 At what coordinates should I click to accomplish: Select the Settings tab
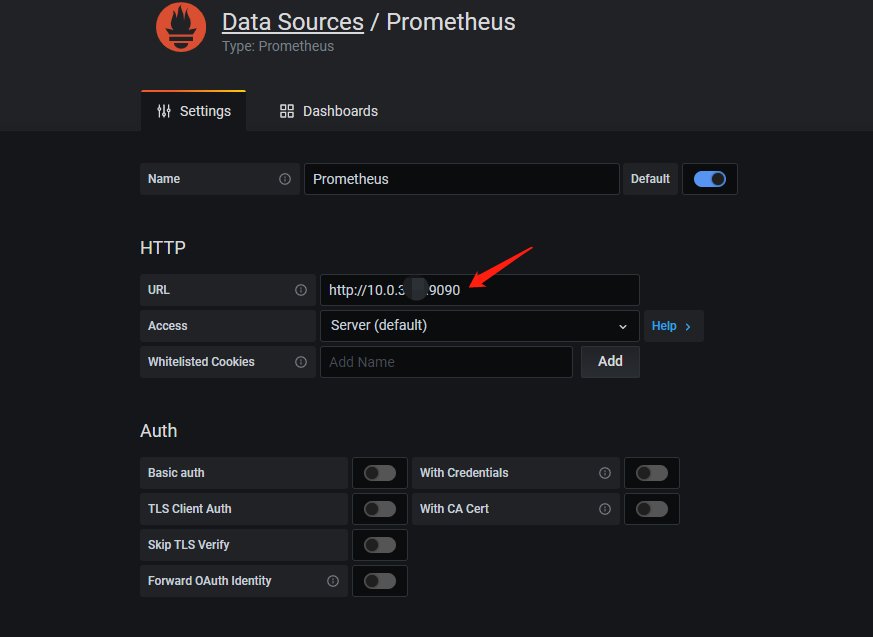(x=194, y=111)
